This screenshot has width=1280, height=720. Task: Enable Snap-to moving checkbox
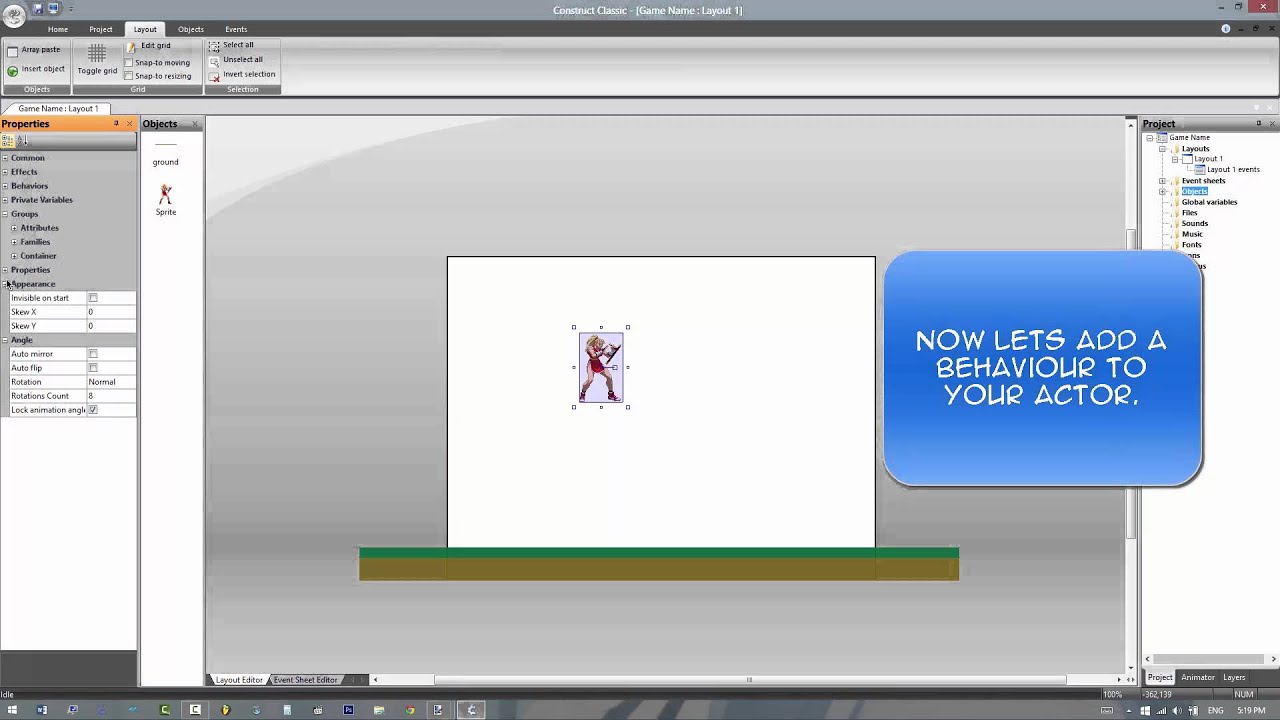[x=128, y=63]
